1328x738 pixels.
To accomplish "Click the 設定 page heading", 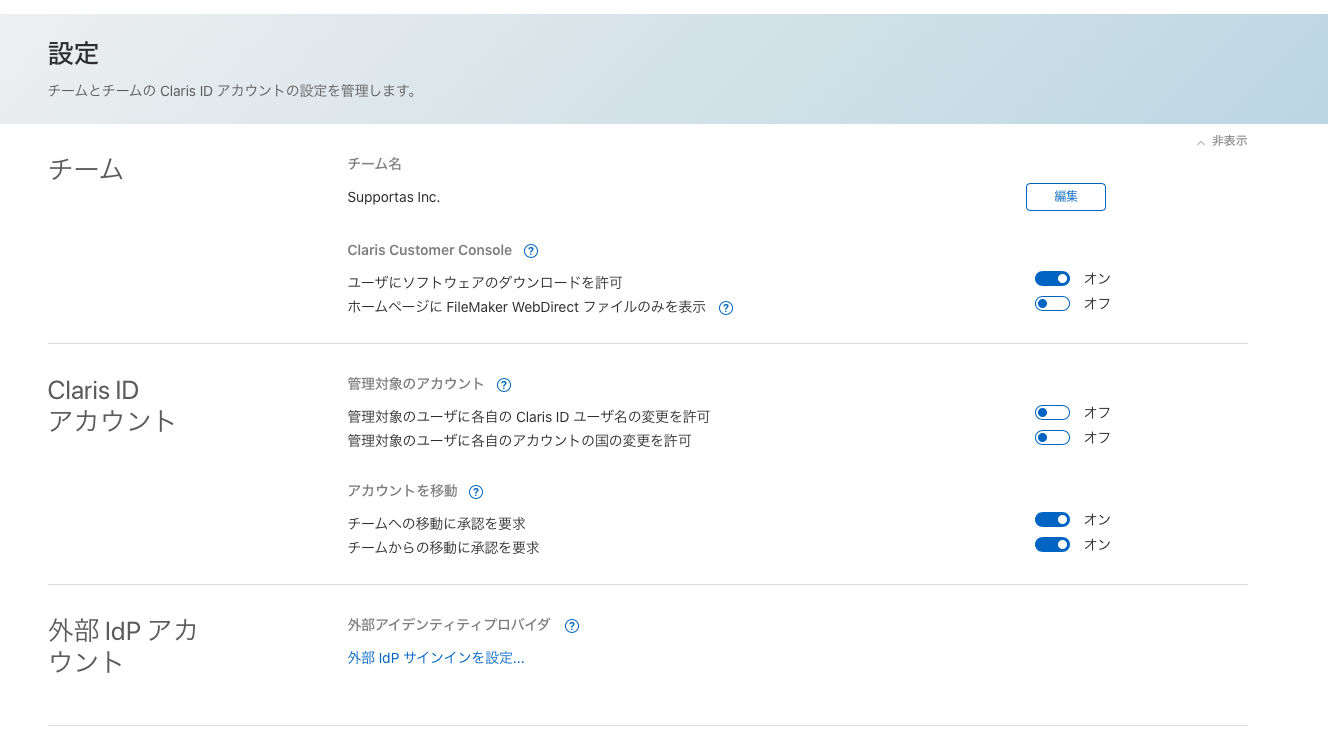I will pyautogui.click(x=74, y=53).
